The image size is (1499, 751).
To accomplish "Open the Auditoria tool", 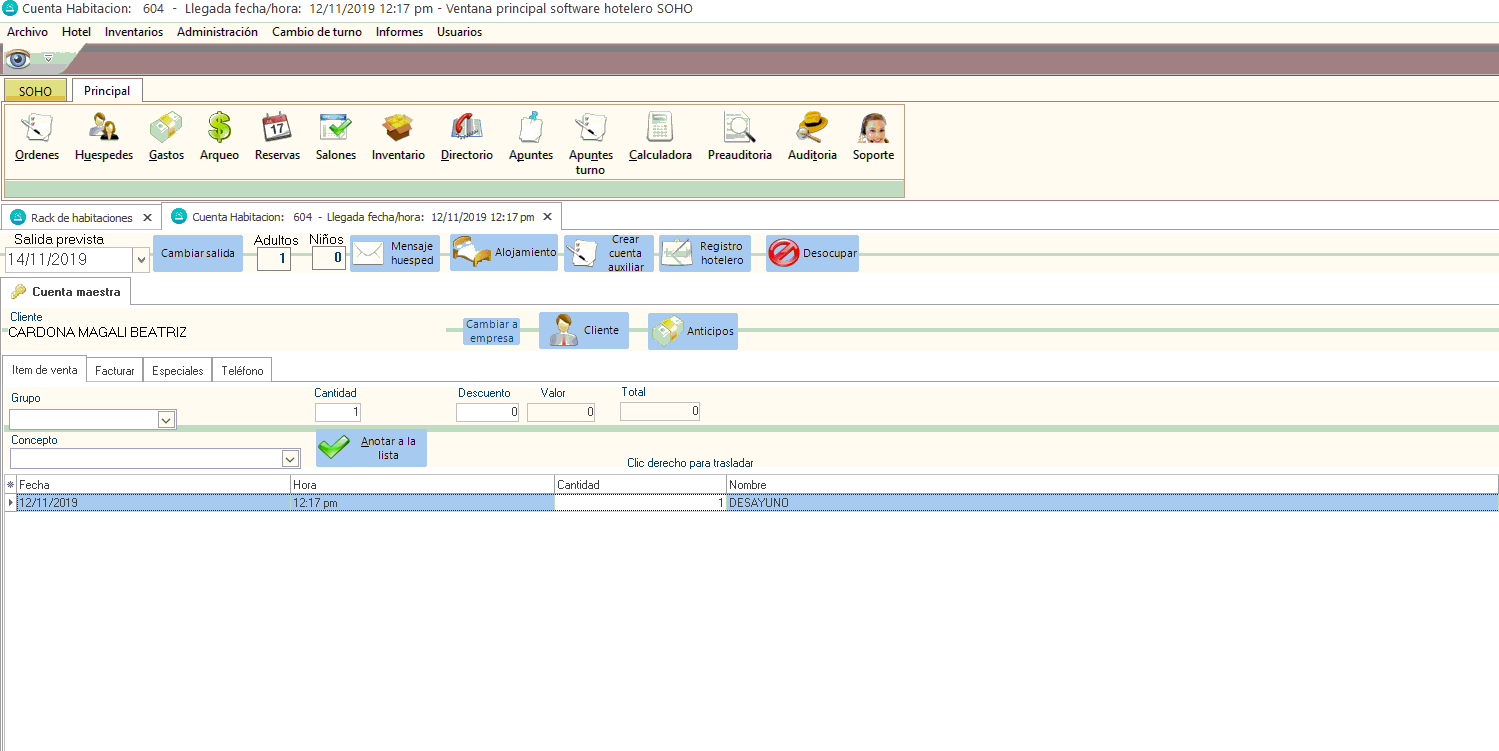I will tap(812, 137).
